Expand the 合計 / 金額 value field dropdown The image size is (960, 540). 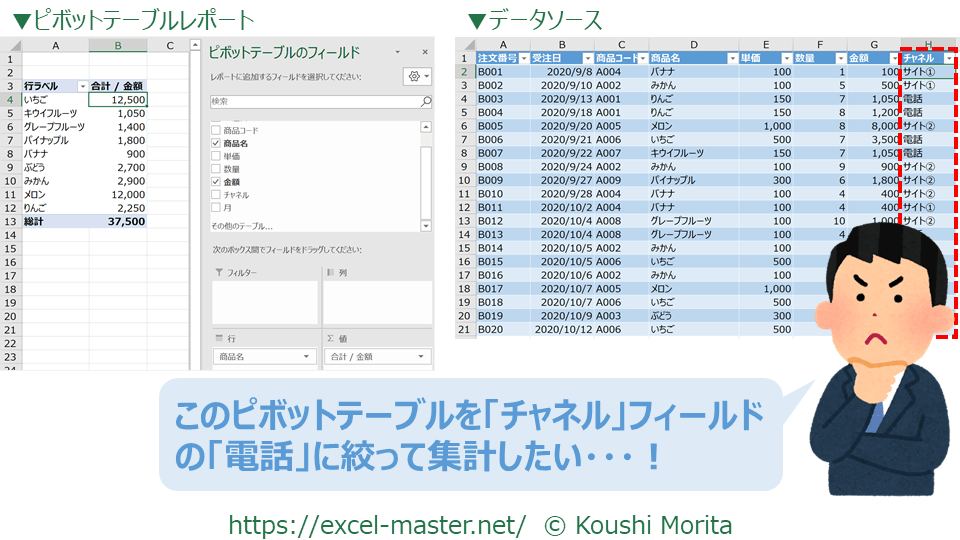419,357
